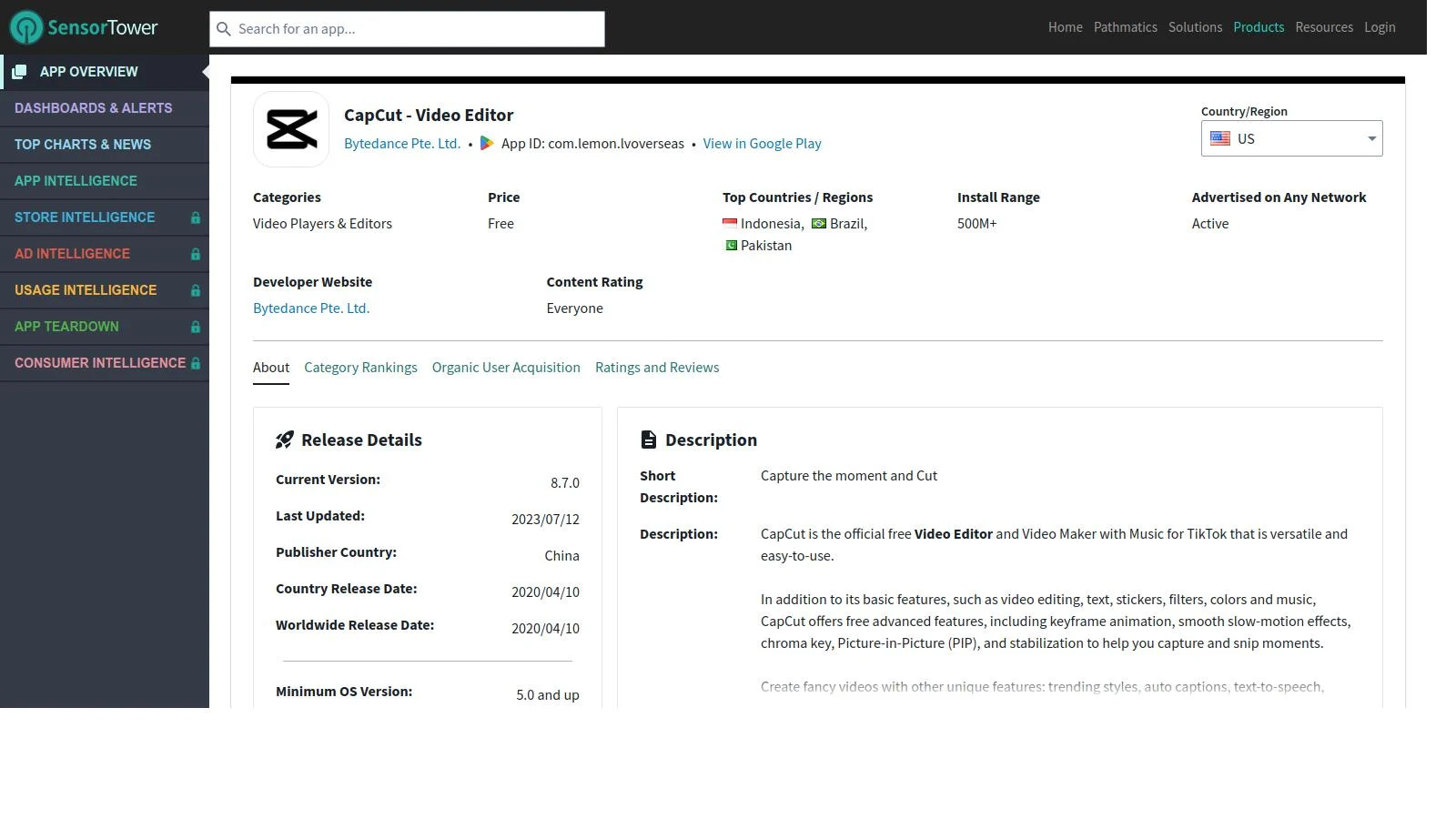Screen dimensions: 1456x819
Task: Click the Consumer Intelligence lock icon
Action: (x=195, y=363)
